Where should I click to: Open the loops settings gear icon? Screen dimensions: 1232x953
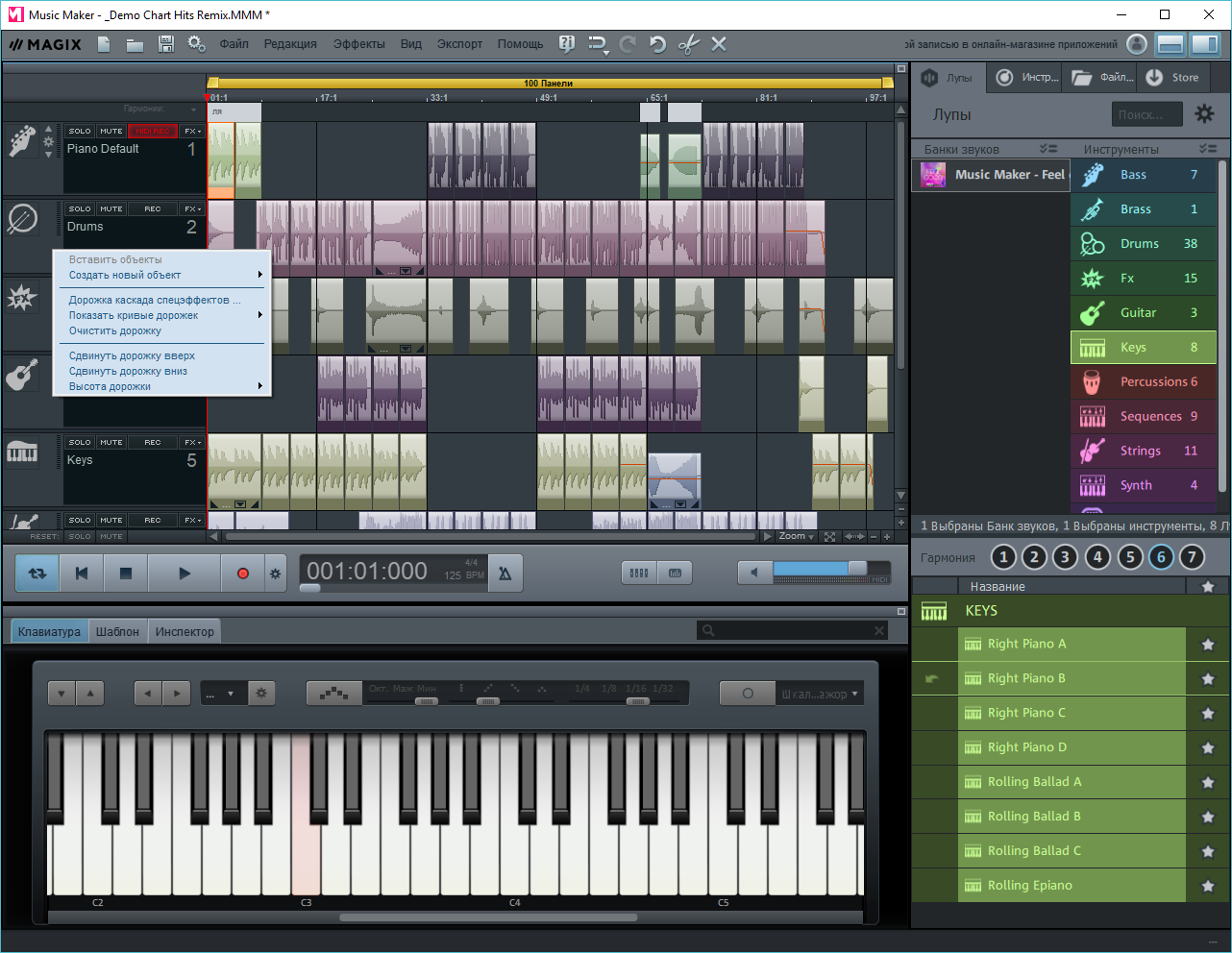tap(1204, 114)
